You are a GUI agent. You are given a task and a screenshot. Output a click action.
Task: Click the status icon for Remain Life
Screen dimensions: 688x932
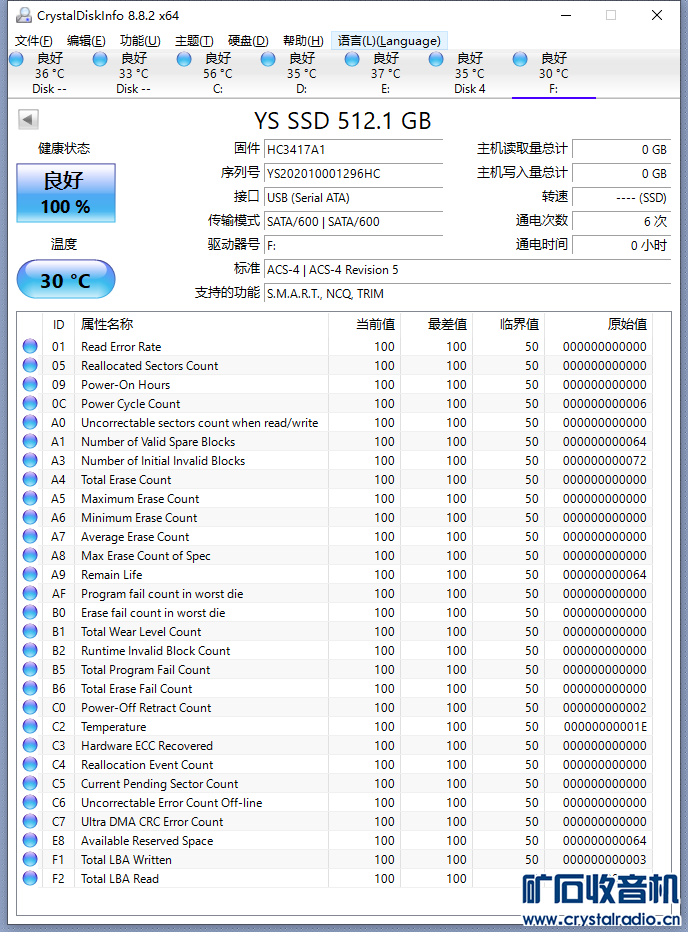click(30, 574)
